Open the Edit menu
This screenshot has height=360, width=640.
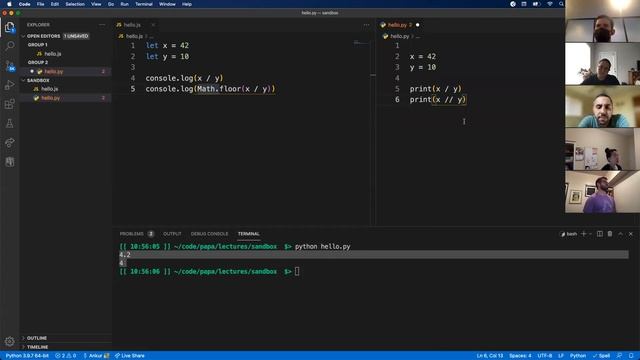pos(55,4)
